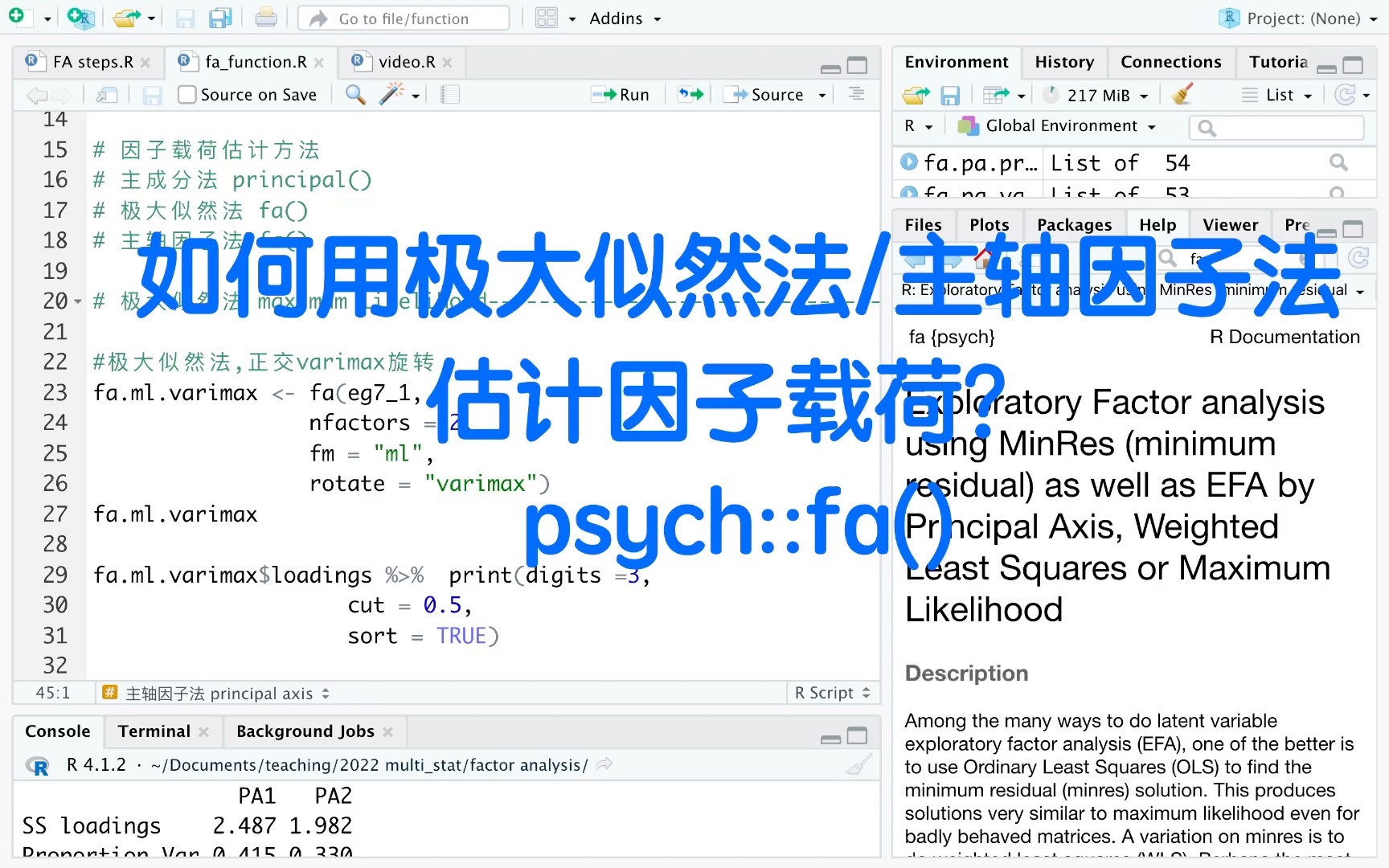Click the Go to file/function search field
The width and height of the screenshot is (1389, 868).
coord(402,18)
